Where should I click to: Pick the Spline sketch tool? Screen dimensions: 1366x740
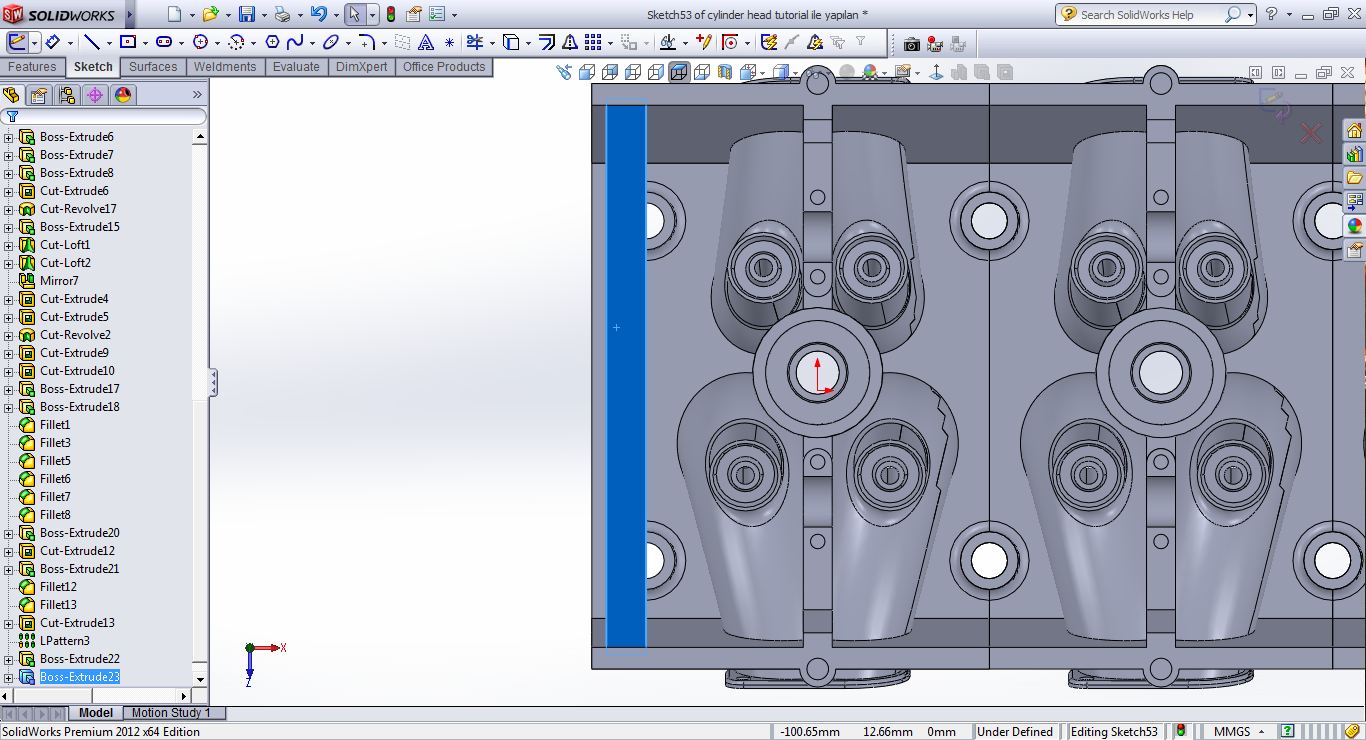coord(295,42)
